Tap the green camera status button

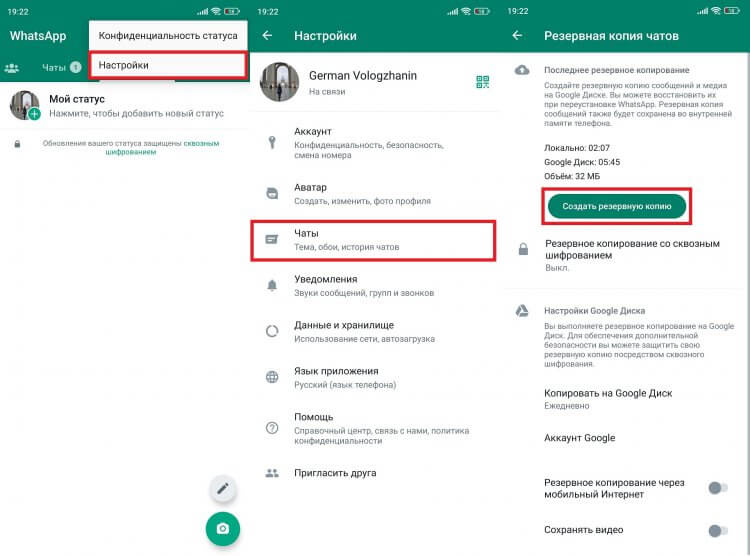(222, 528)
